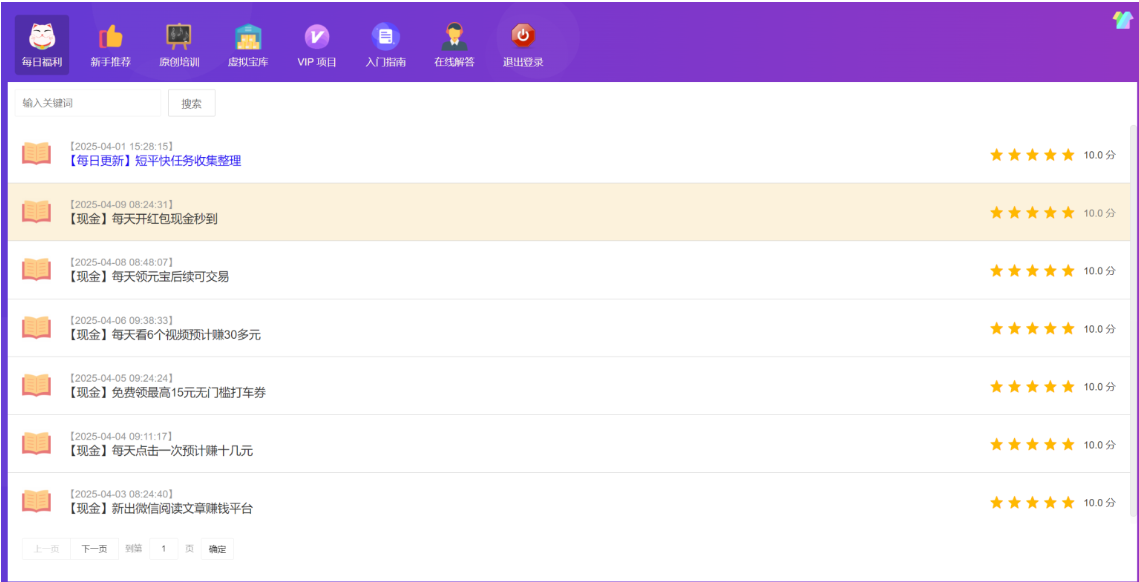Click the 输入关键词 search field

click(x=87, y=103)
